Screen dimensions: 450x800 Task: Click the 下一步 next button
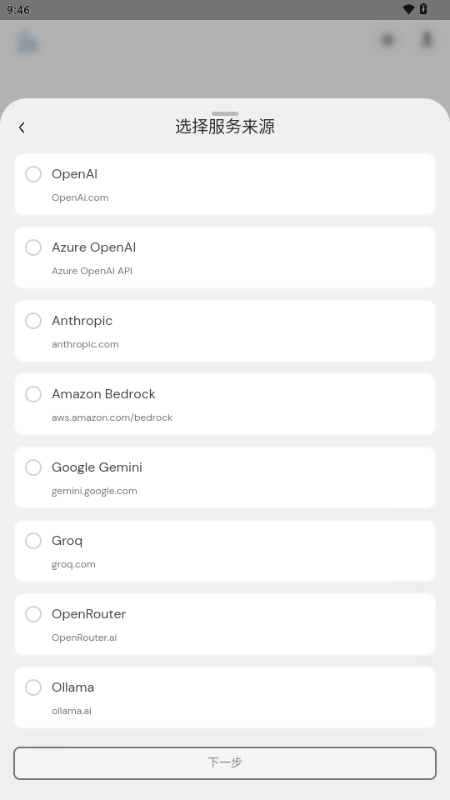[225, 763]
